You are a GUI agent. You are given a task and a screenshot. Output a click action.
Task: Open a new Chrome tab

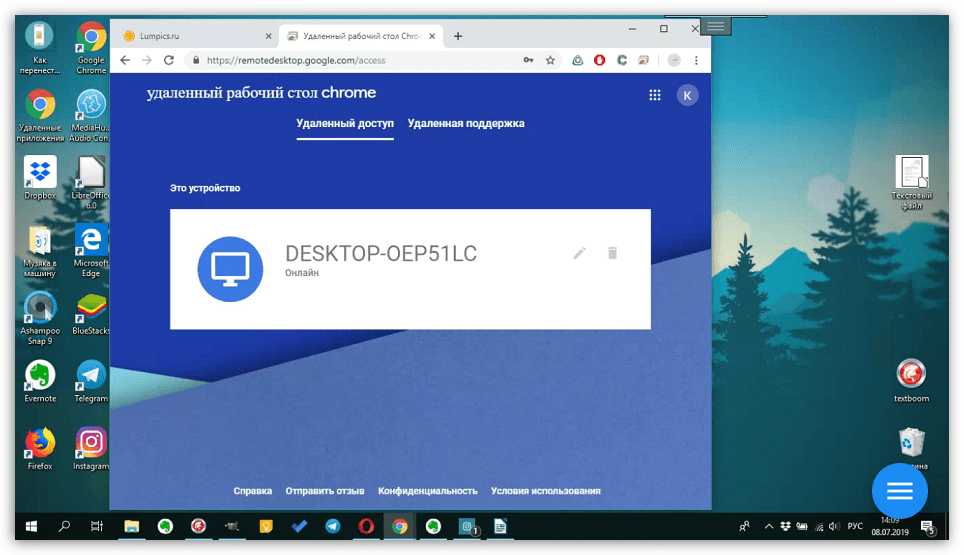click(458, 36)
